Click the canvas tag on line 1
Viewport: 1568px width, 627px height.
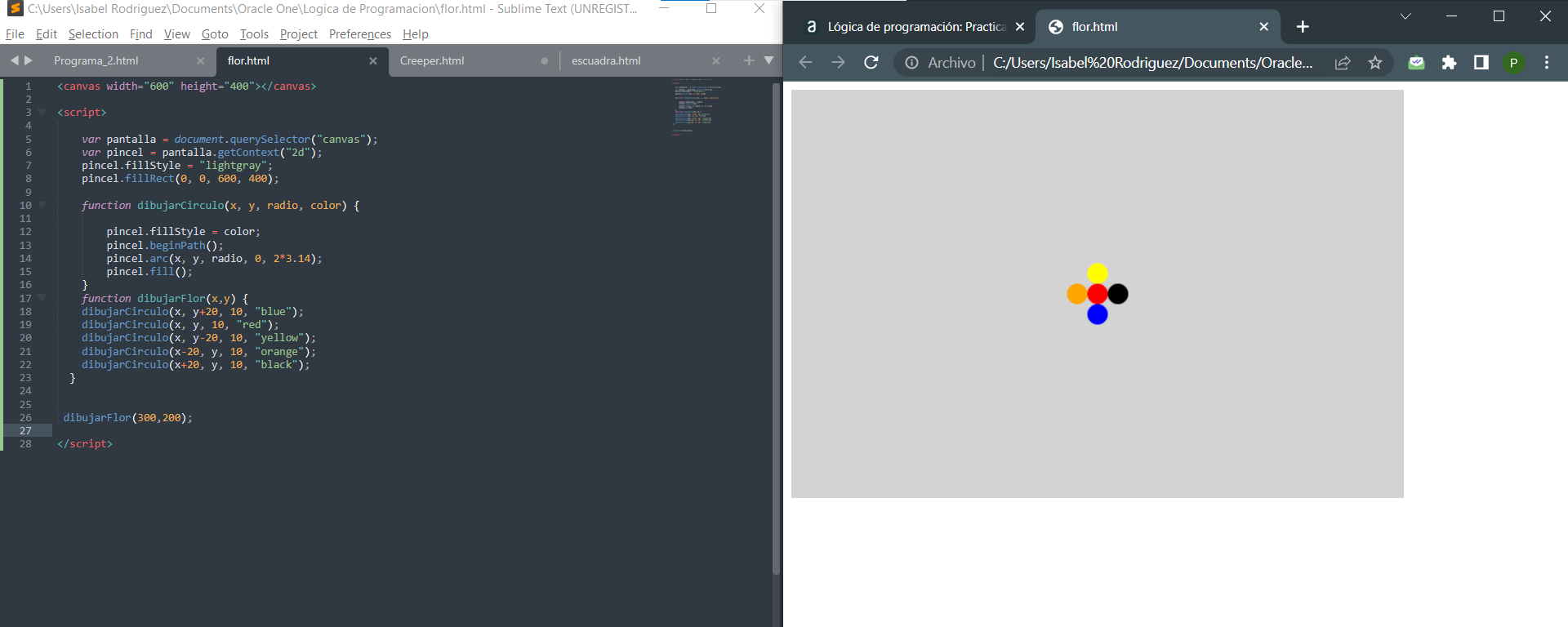coord(186,86)
